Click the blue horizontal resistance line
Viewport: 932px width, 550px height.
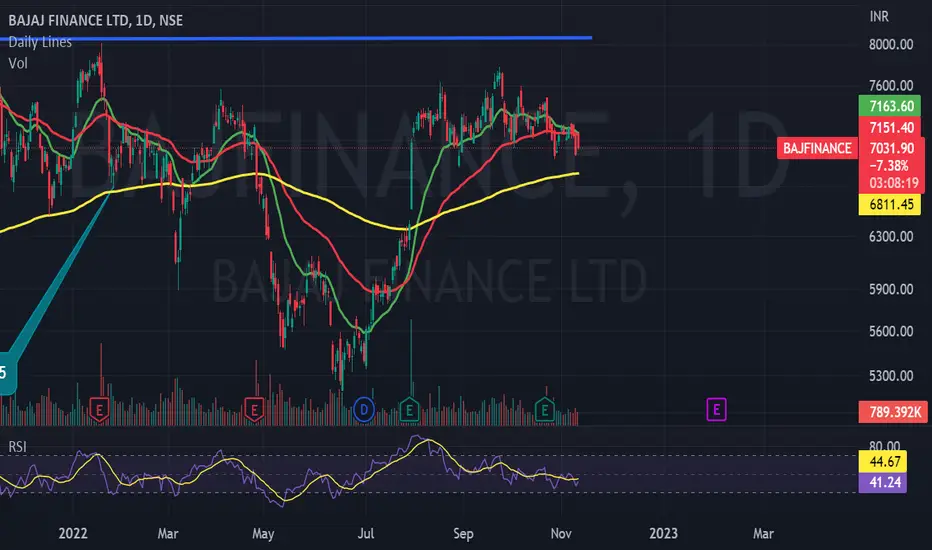(296, 38)
